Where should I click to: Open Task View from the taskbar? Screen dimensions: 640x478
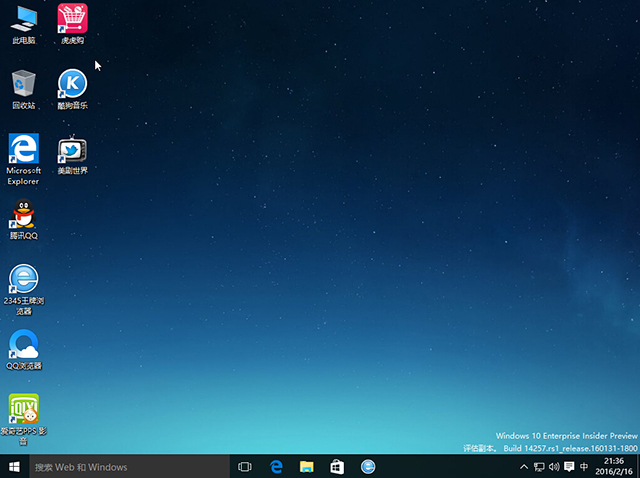245,467
